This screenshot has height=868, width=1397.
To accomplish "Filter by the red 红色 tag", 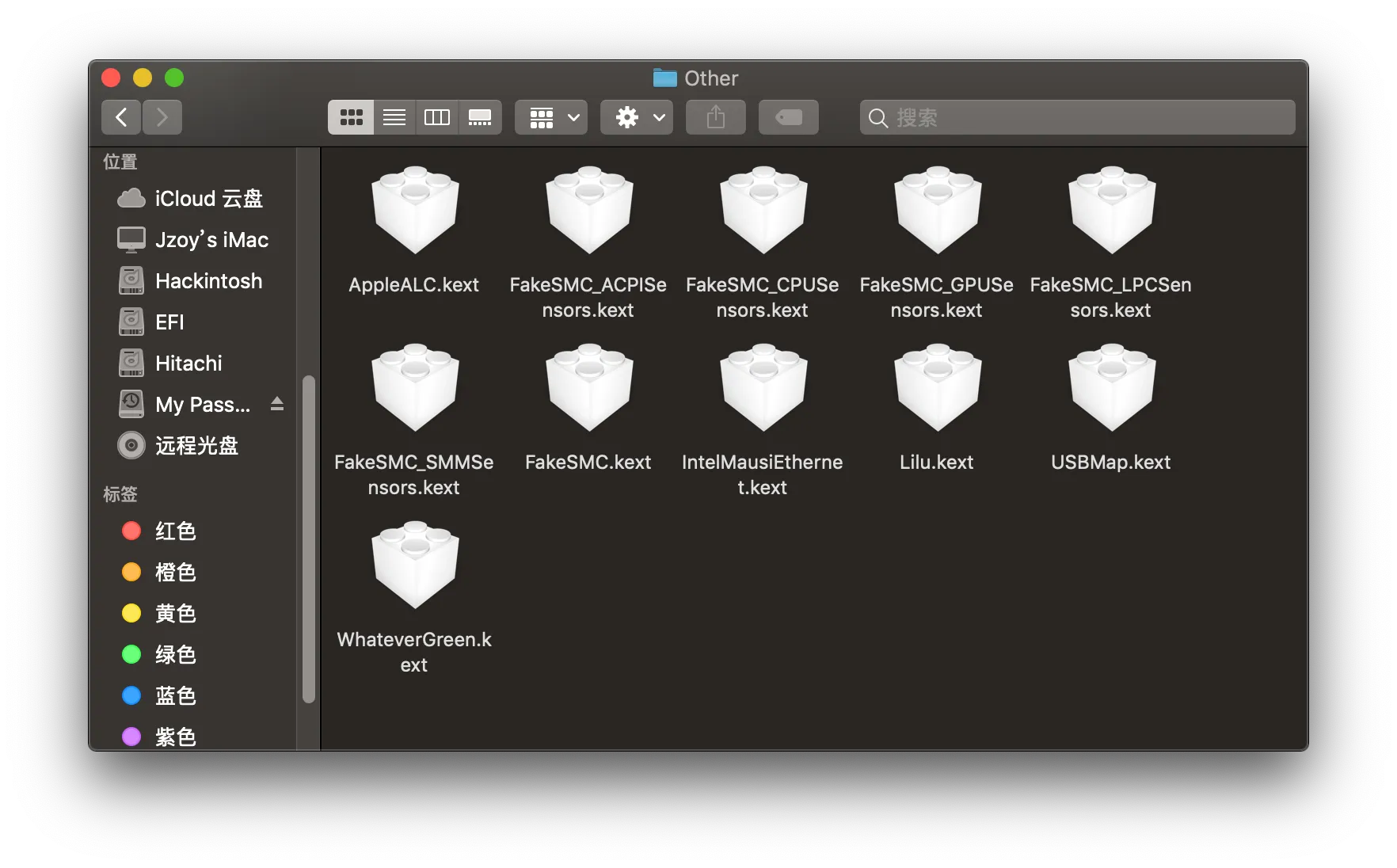I will (175, 531).
